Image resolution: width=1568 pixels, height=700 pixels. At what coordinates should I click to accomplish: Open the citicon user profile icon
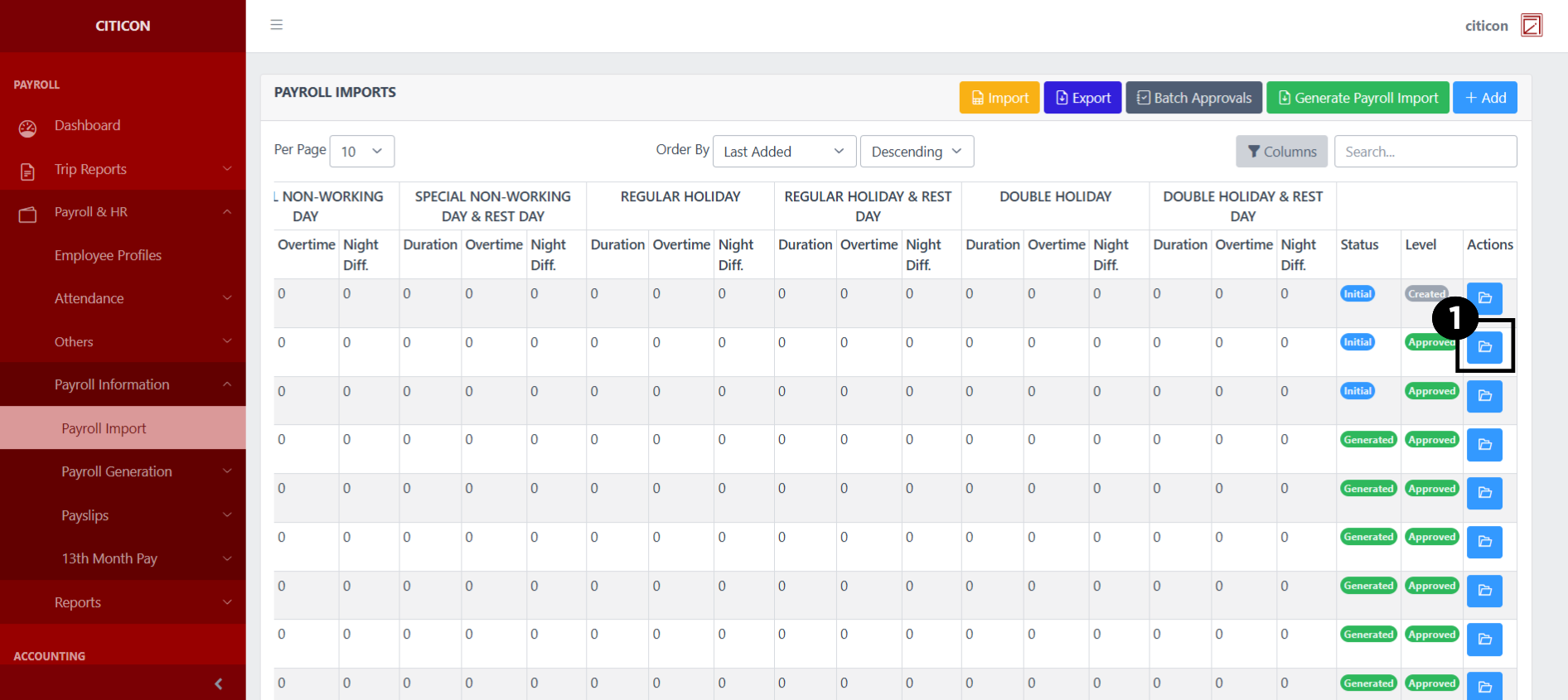1531,26
